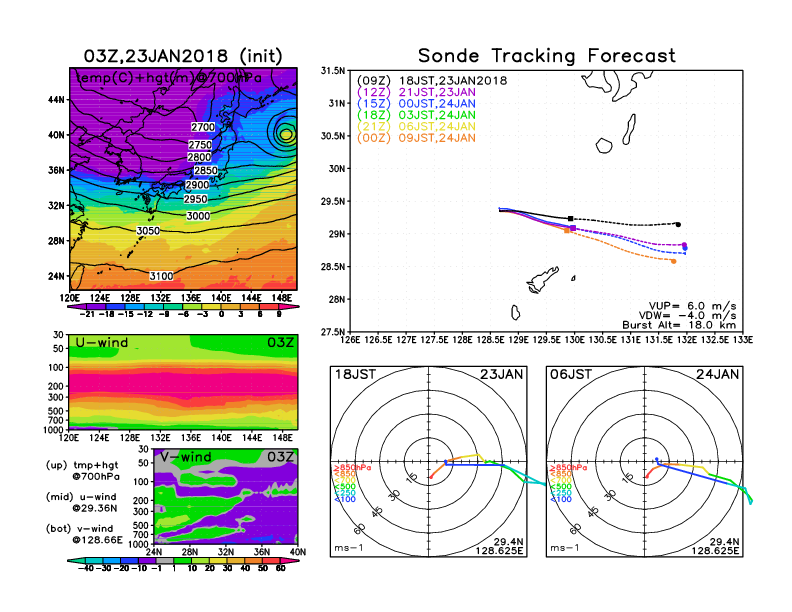Click the "Burst Alt= 18.0 km" text

coord(679,325)
